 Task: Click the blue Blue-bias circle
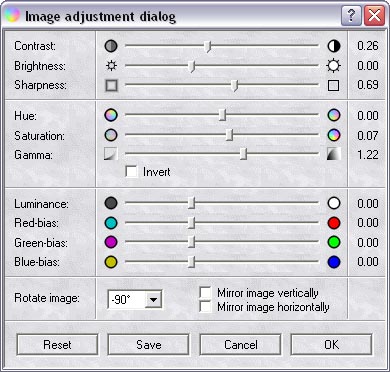(x=334, y=262)
